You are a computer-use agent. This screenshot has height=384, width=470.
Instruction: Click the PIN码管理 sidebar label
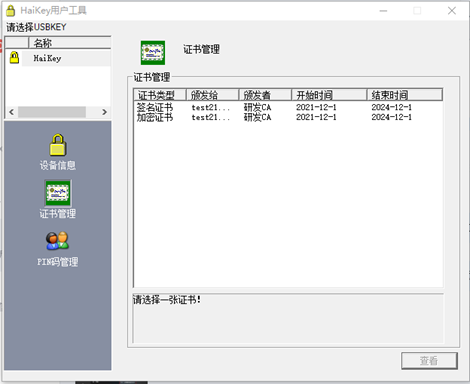(x=58, y=262)
